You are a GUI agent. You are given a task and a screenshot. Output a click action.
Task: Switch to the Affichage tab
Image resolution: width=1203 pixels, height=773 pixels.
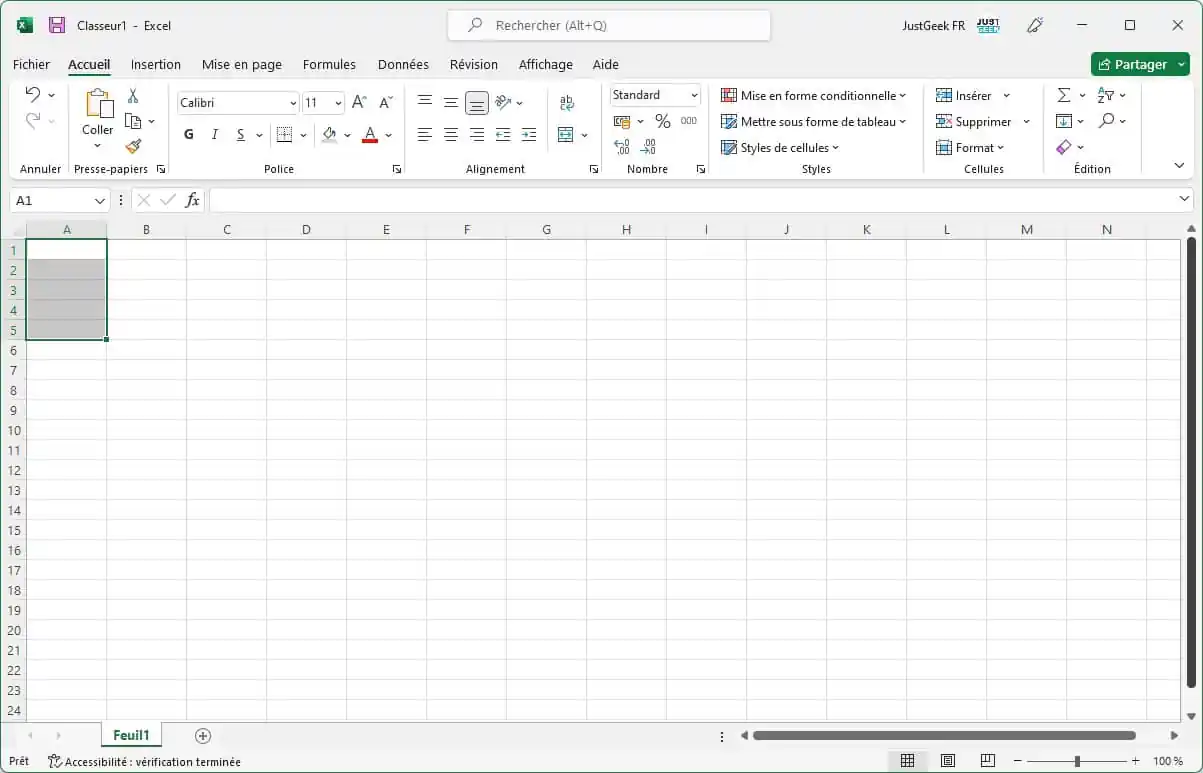point(546,64)
